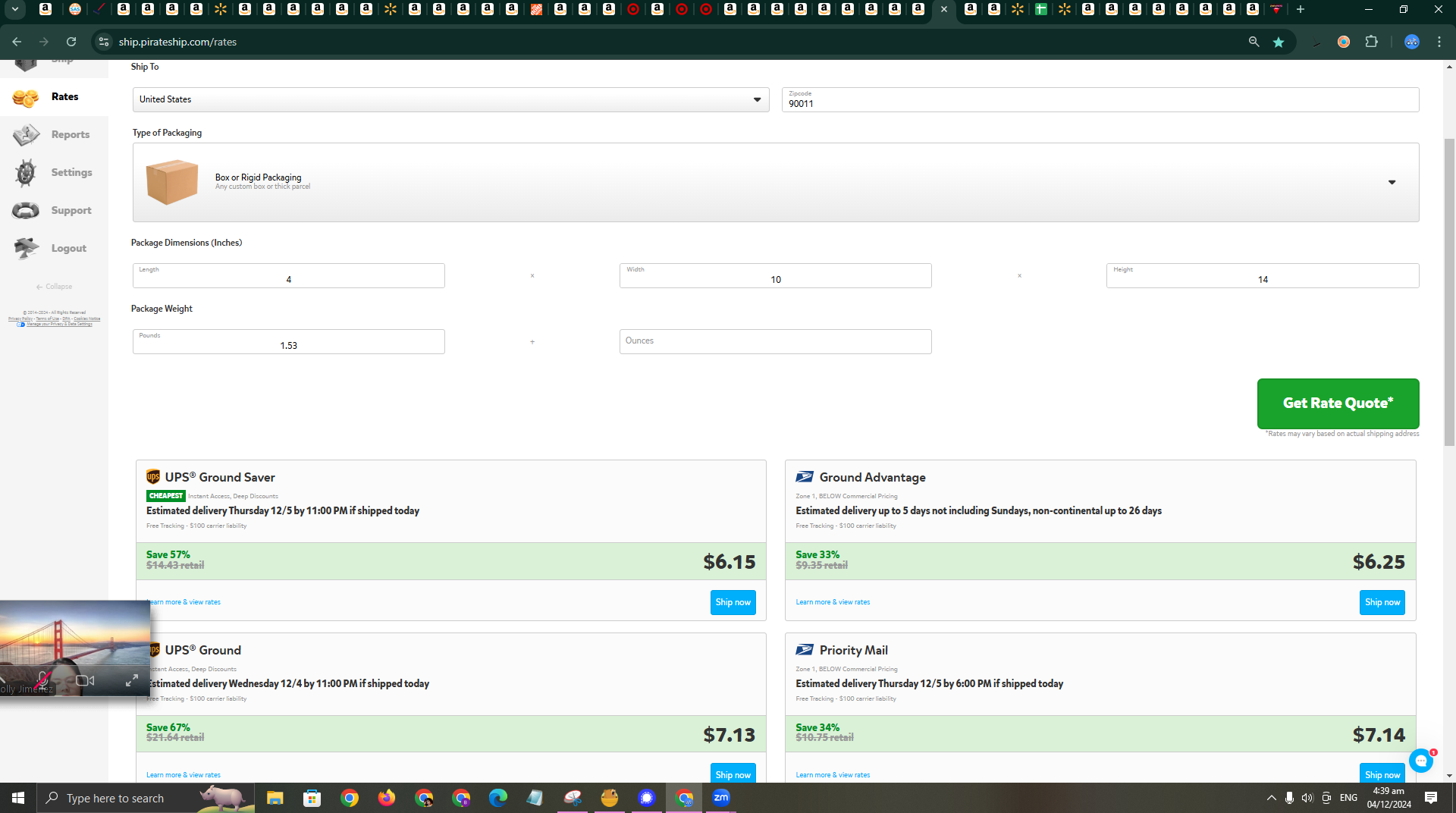Open a new browser tab
Screen dimensions: 1456x813
pos(1300,9)
